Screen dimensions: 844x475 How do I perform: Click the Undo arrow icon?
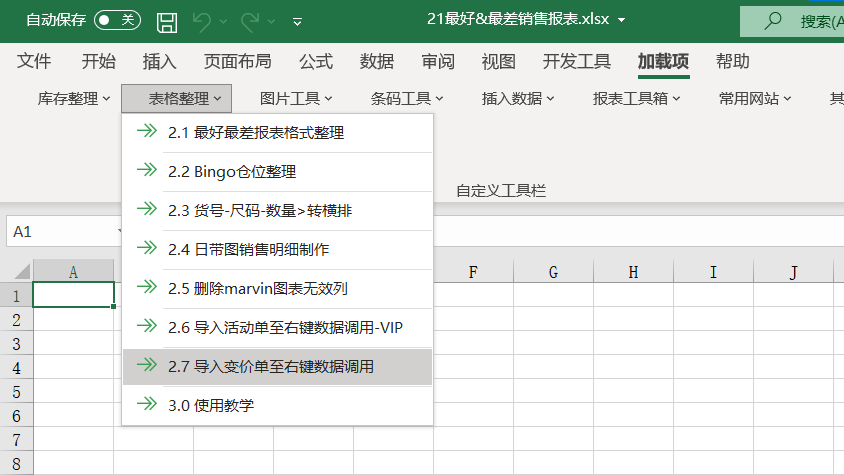(x=202, y=22)
